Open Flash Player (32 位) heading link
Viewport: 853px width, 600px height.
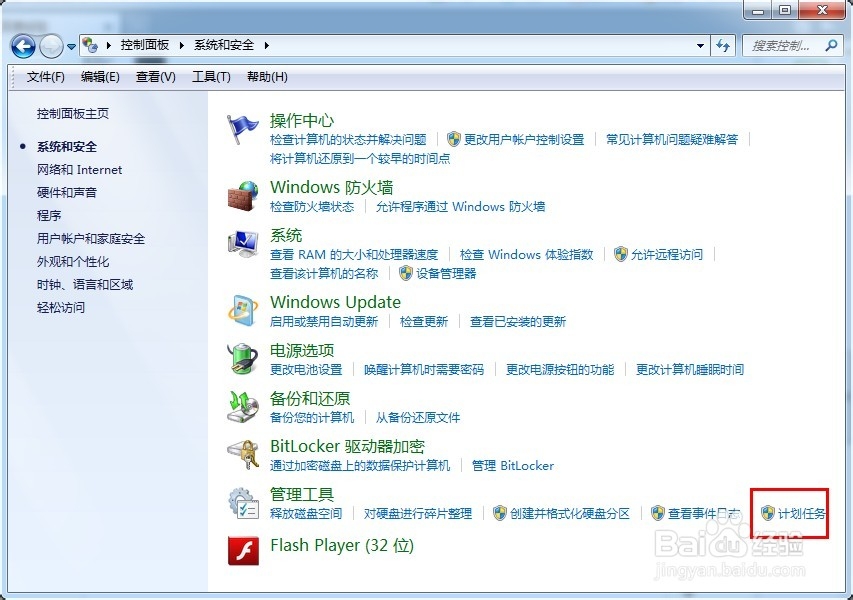coord(342,545)
